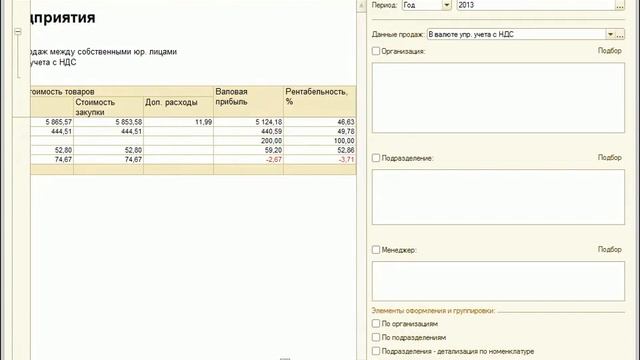Check the По организациям grouping option
Viewport: 640px width, 360px height.
point(376,324)
